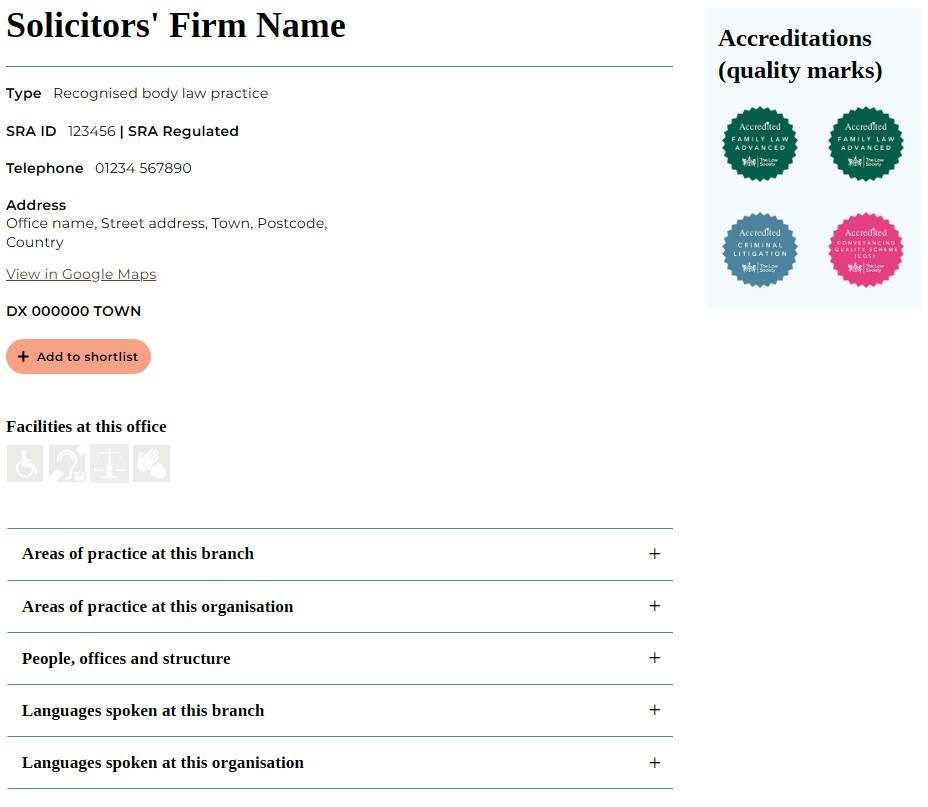Select the Criminal Litigation accreditation badge
Screen dimensions: 928x807
760,250
